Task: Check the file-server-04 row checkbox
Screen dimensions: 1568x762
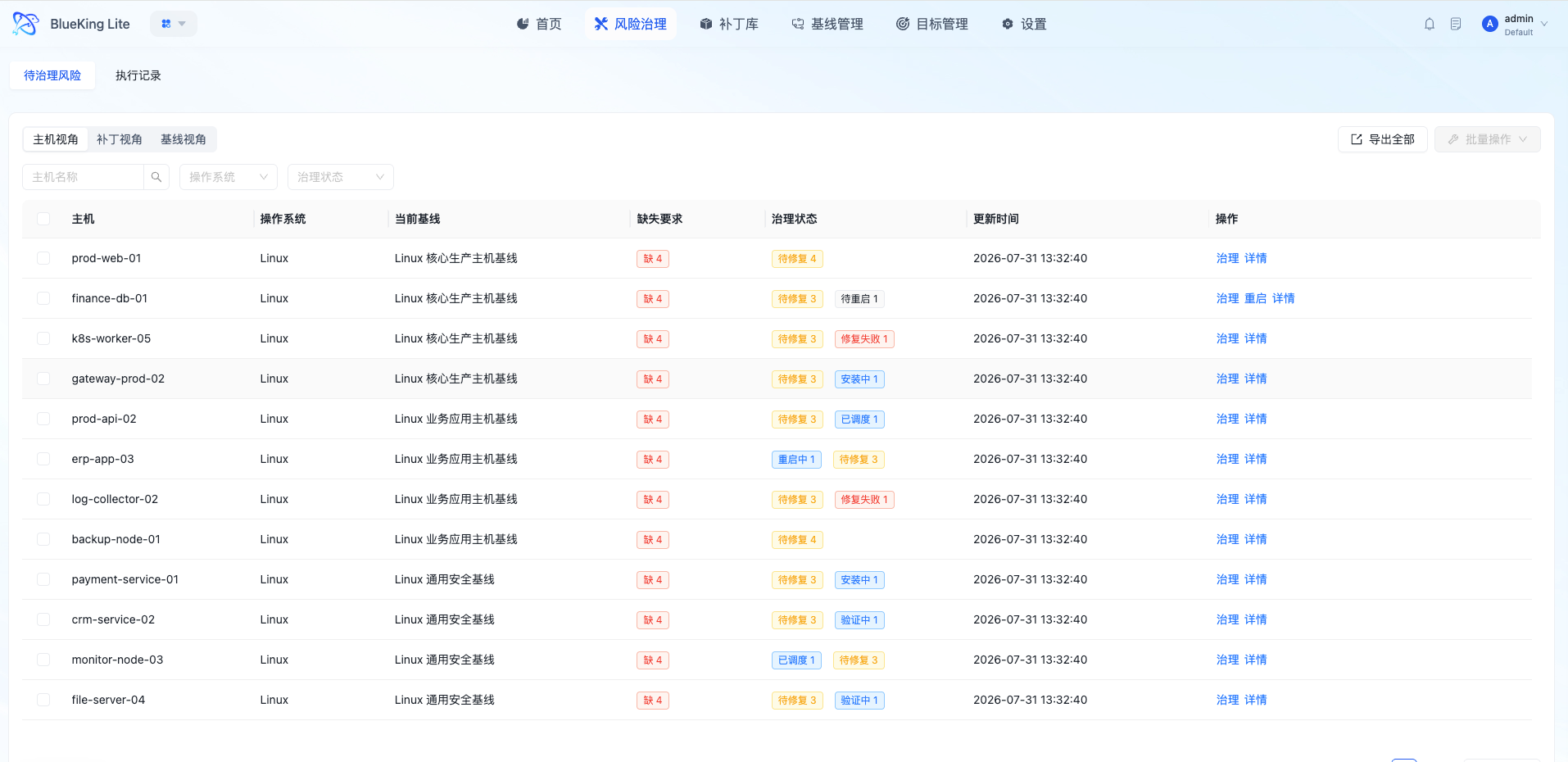Action: click(x=43, y=700)
